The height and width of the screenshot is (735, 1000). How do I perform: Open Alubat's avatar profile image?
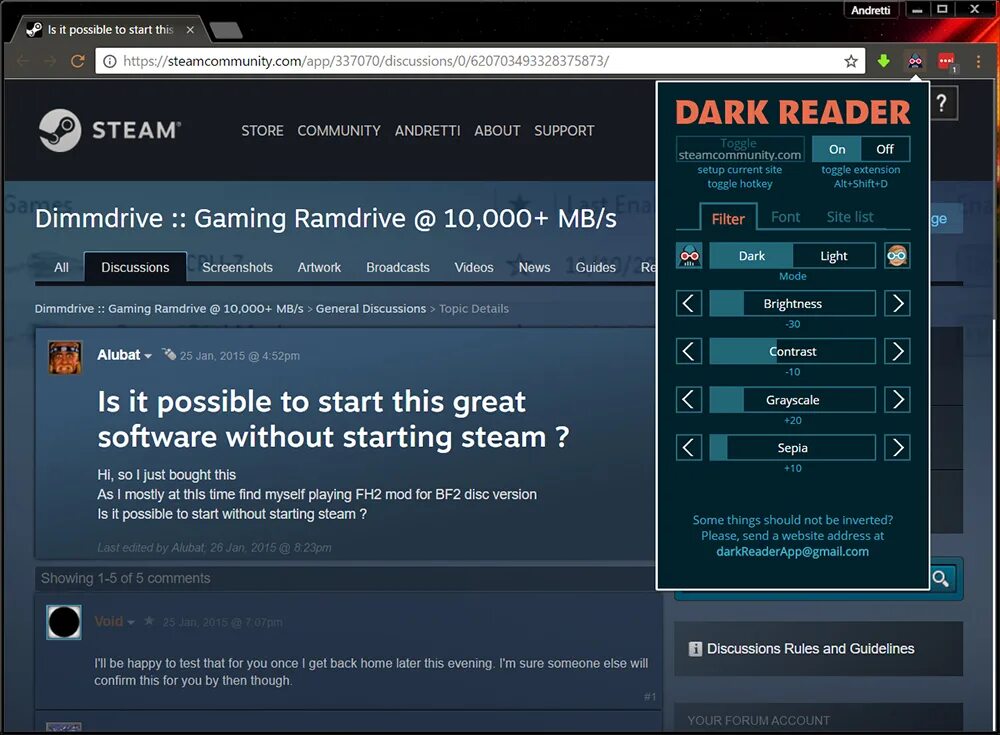[x=65, y=357]
